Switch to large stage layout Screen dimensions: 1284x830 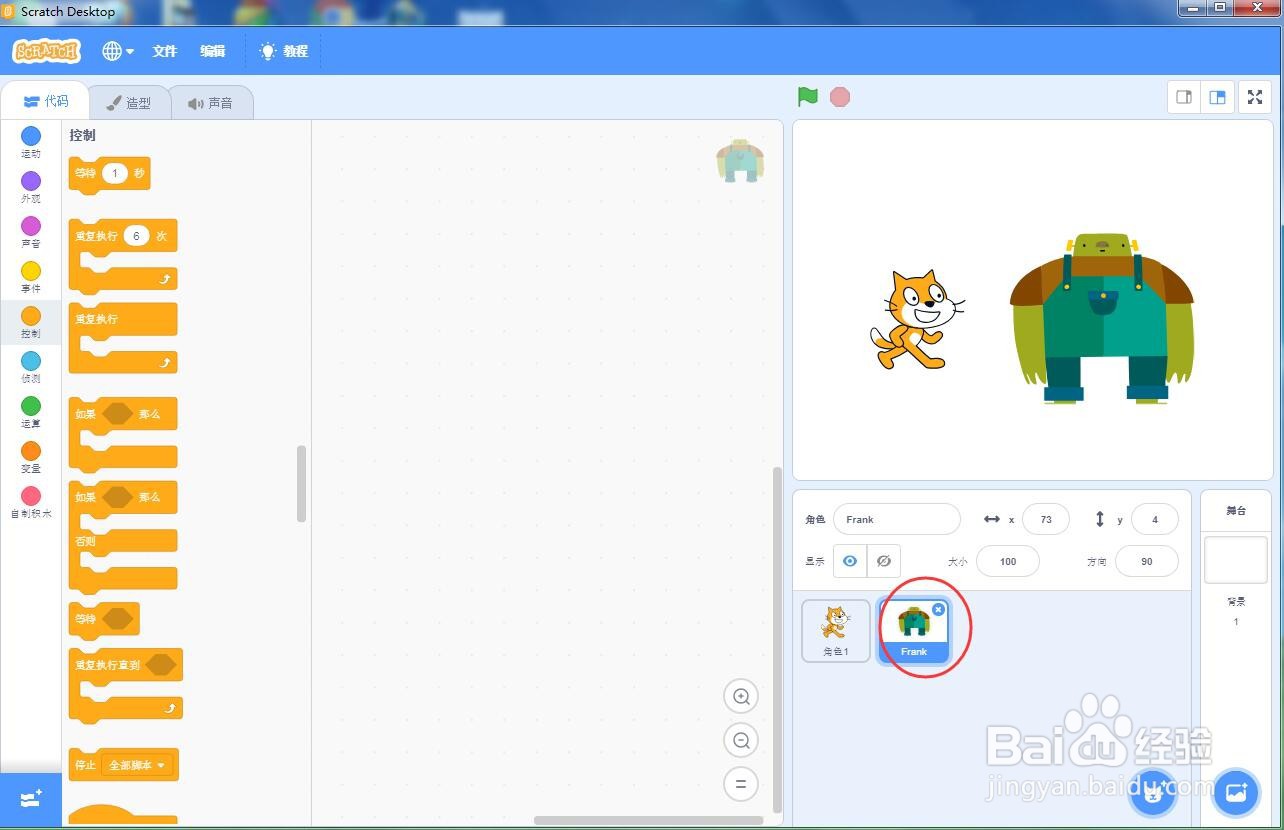click(x=1217, y=97)
